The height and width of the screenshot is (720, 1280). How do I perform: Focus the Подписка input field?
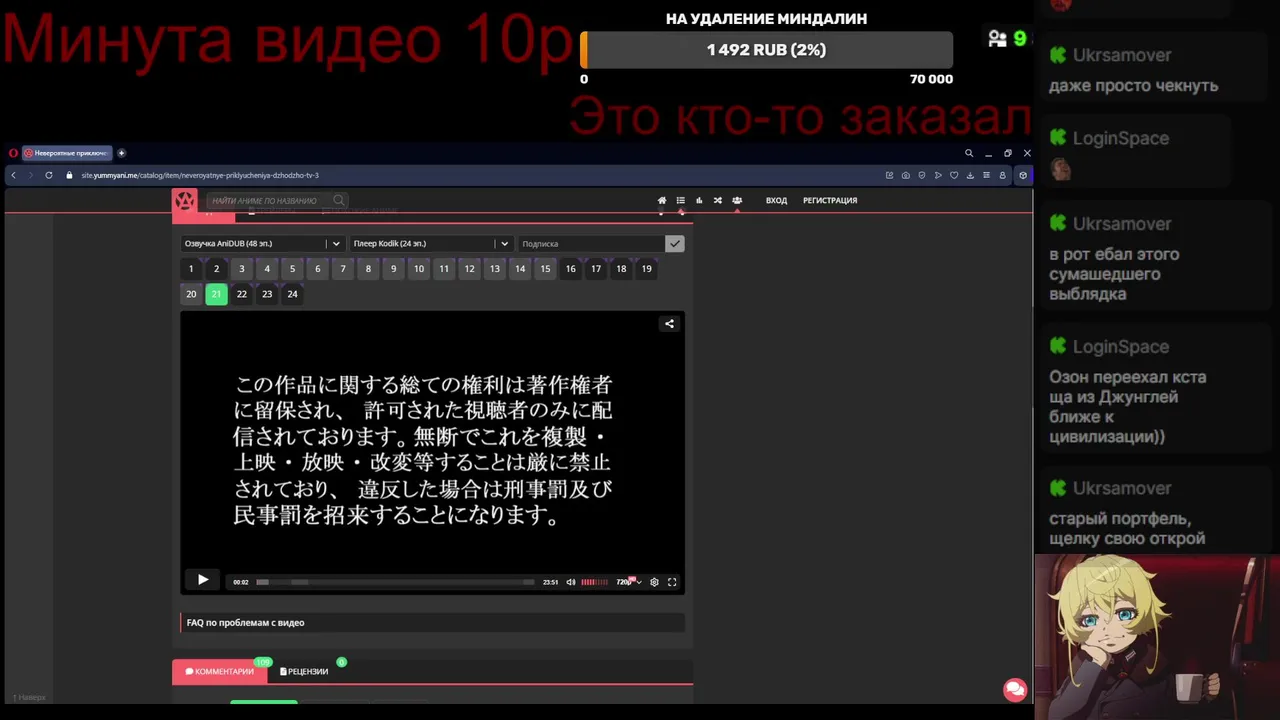click(591, 243)
